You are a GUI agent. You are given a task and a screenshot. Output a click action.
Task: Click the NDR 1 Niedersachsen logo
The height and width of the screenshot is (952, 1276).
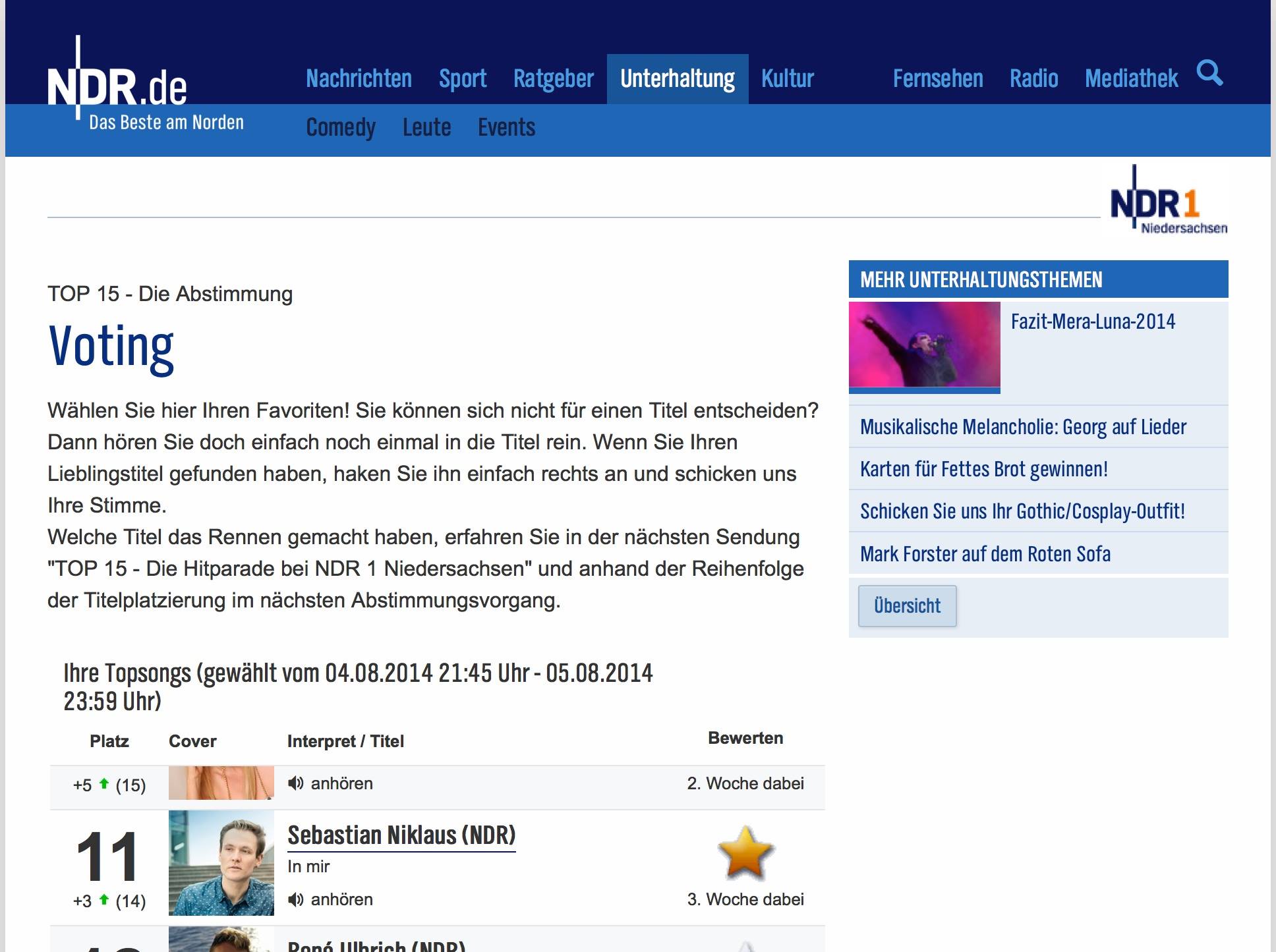pos(1169,200)
